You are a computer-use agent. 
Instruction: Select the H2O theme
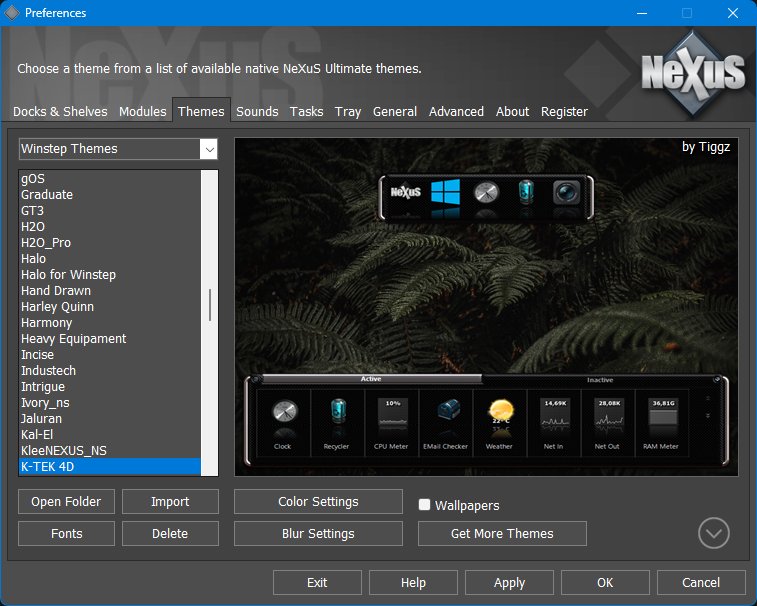(110, 226)
